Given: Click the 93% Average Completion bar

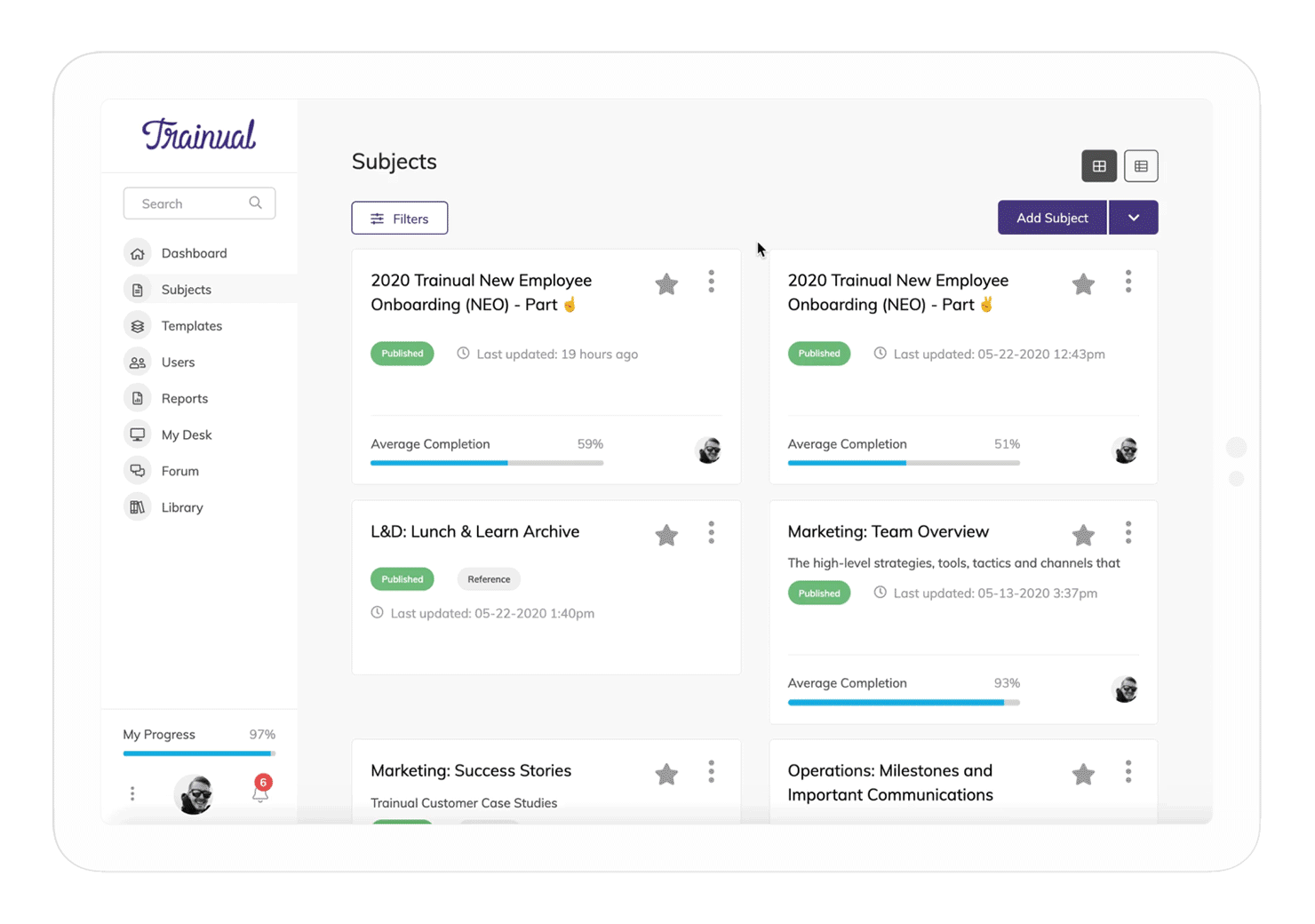Looking at the screenshot, I should click(x=904, y=702).
